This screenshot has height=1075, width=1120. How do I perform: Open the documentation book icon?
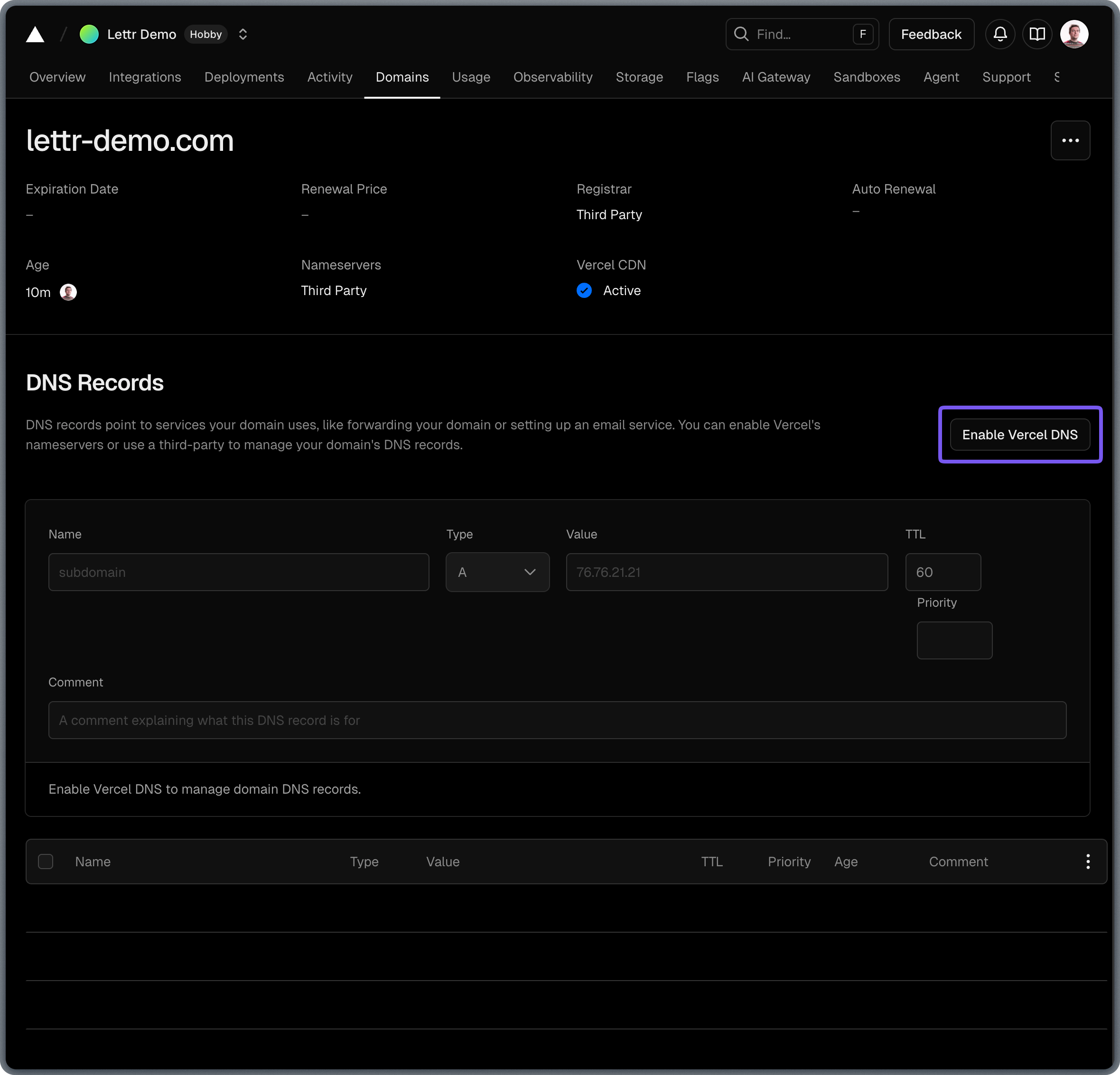(x=1037, y=34)
